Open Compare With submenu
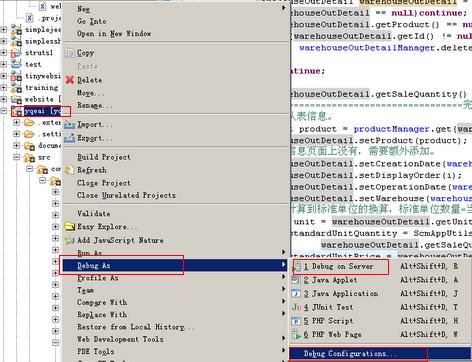 pyautogui.click(x=176, y=302)
